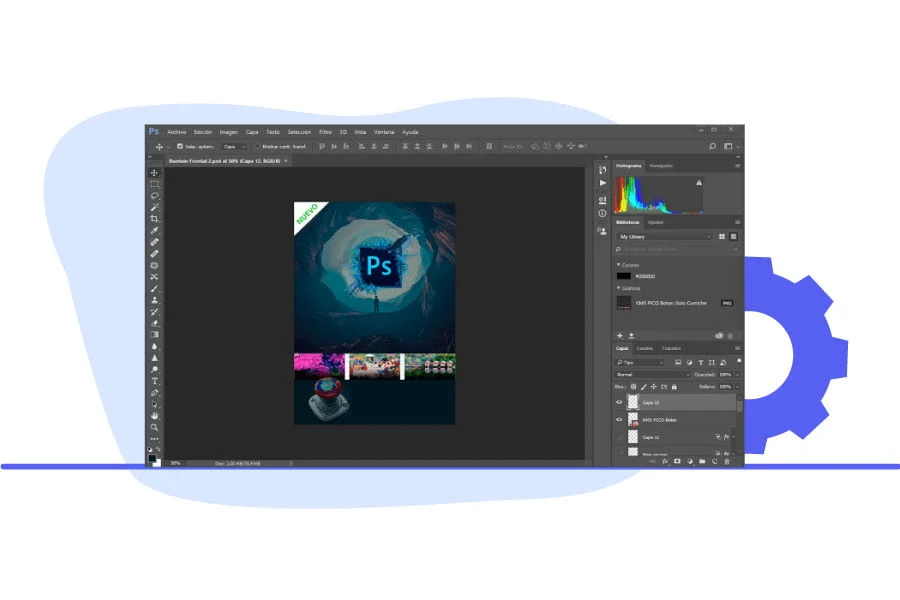The width and height of the screenshot is (900, 600).
Task: Select the Rectangular Marquee tool
Action: coord(154,184)
